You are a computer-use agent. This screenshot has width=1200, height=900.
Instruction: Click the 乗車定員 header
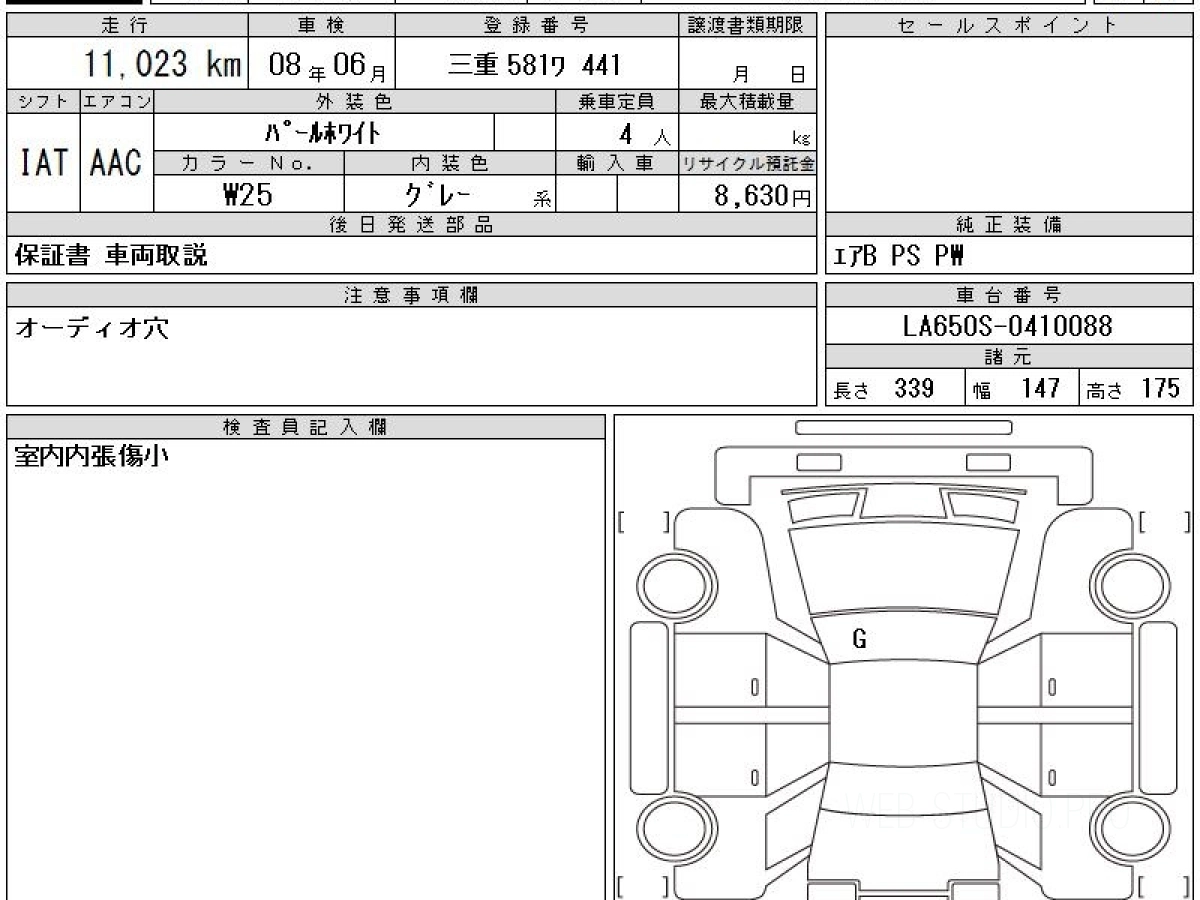click(617, 101)
